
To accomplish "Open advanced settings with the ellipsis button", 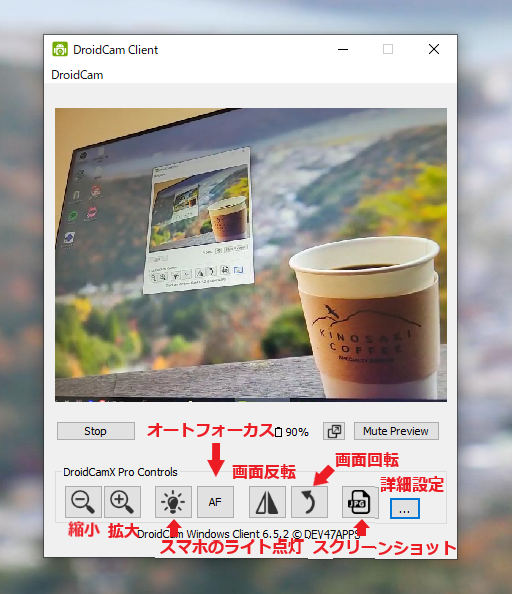I will [x=404, y=508].
